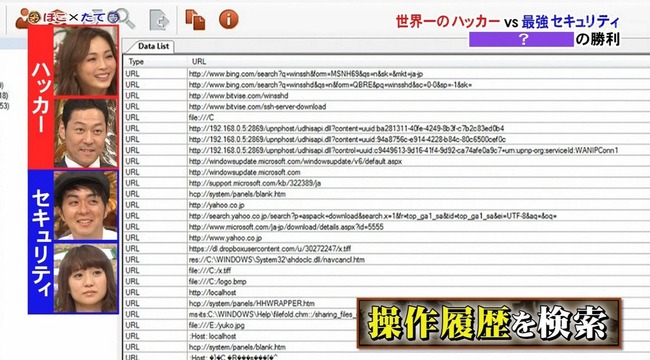Open the orange info icon

tap(228, 19)
